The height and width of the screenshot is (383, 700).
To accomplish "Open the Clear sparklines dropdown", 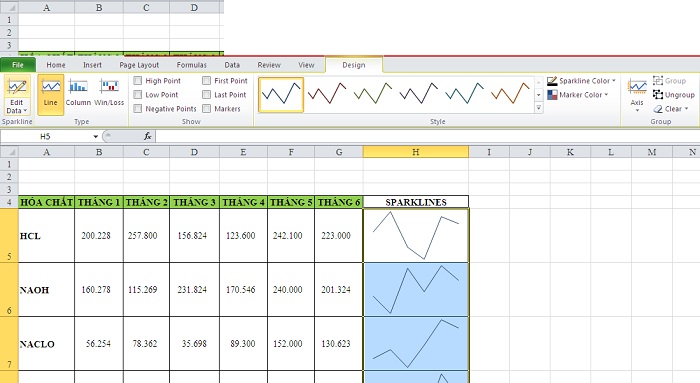I will click(671, 109).
